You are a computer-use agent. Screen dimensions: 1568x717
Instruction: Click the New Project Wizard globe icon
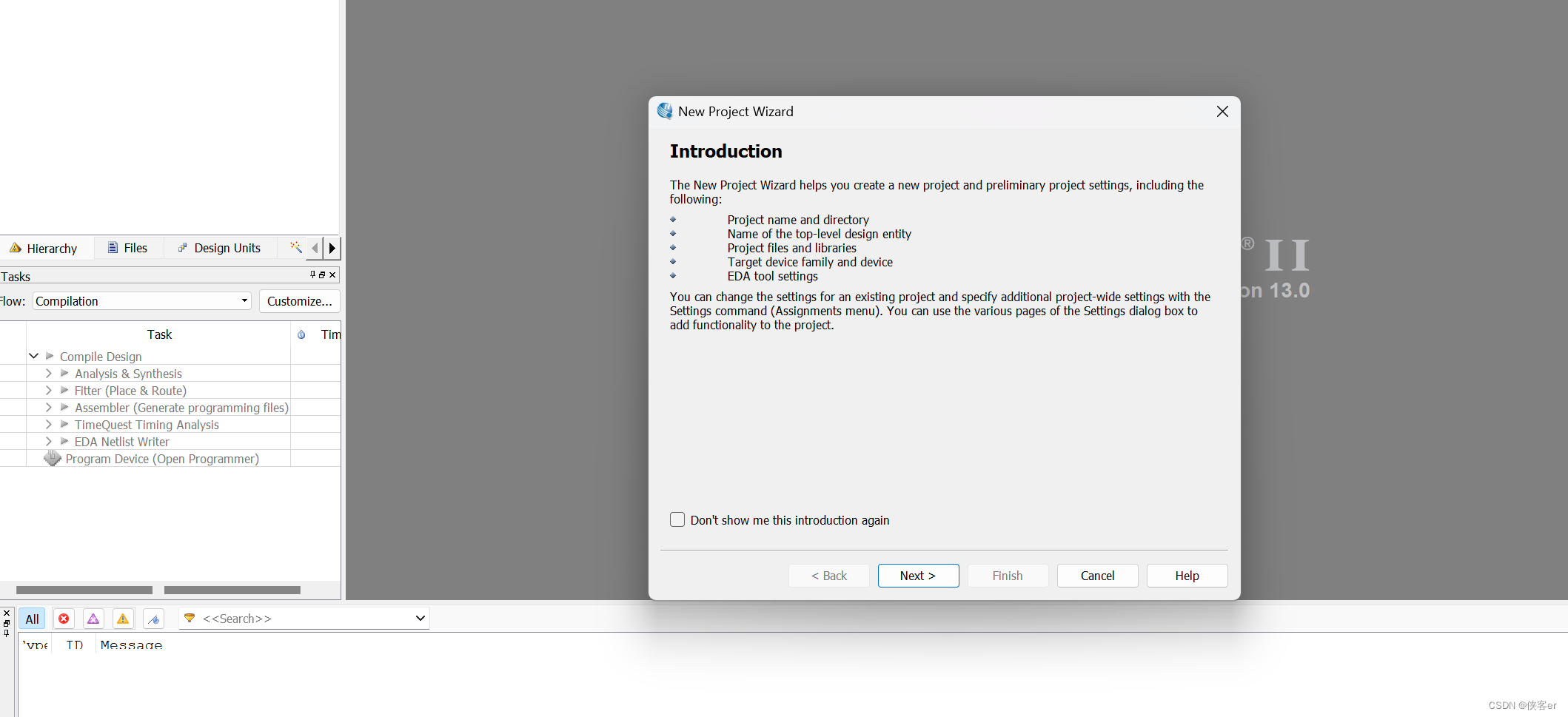tap(665, 111)
